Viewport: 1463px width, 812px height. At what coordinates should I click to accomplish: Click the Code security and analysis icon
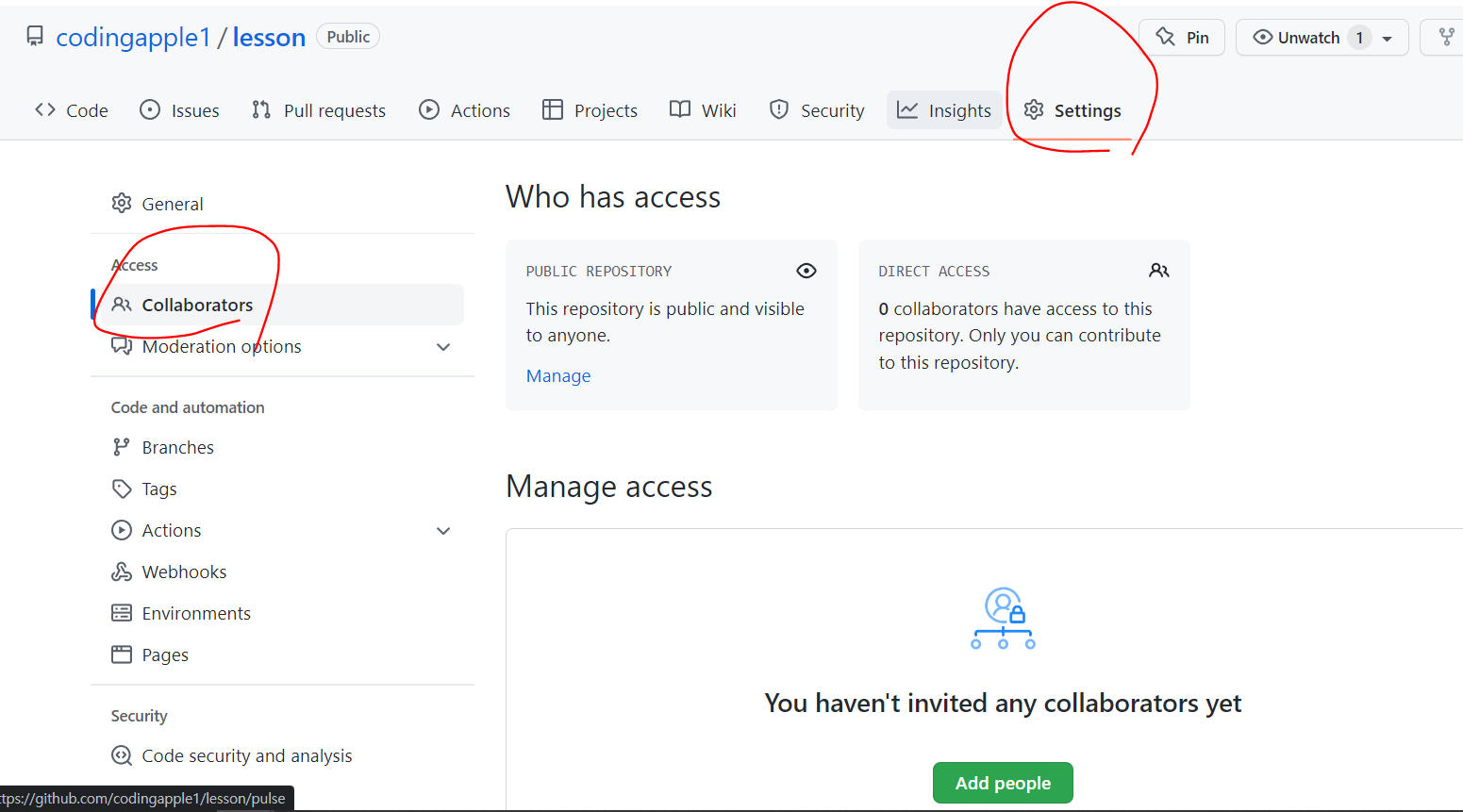122,755
